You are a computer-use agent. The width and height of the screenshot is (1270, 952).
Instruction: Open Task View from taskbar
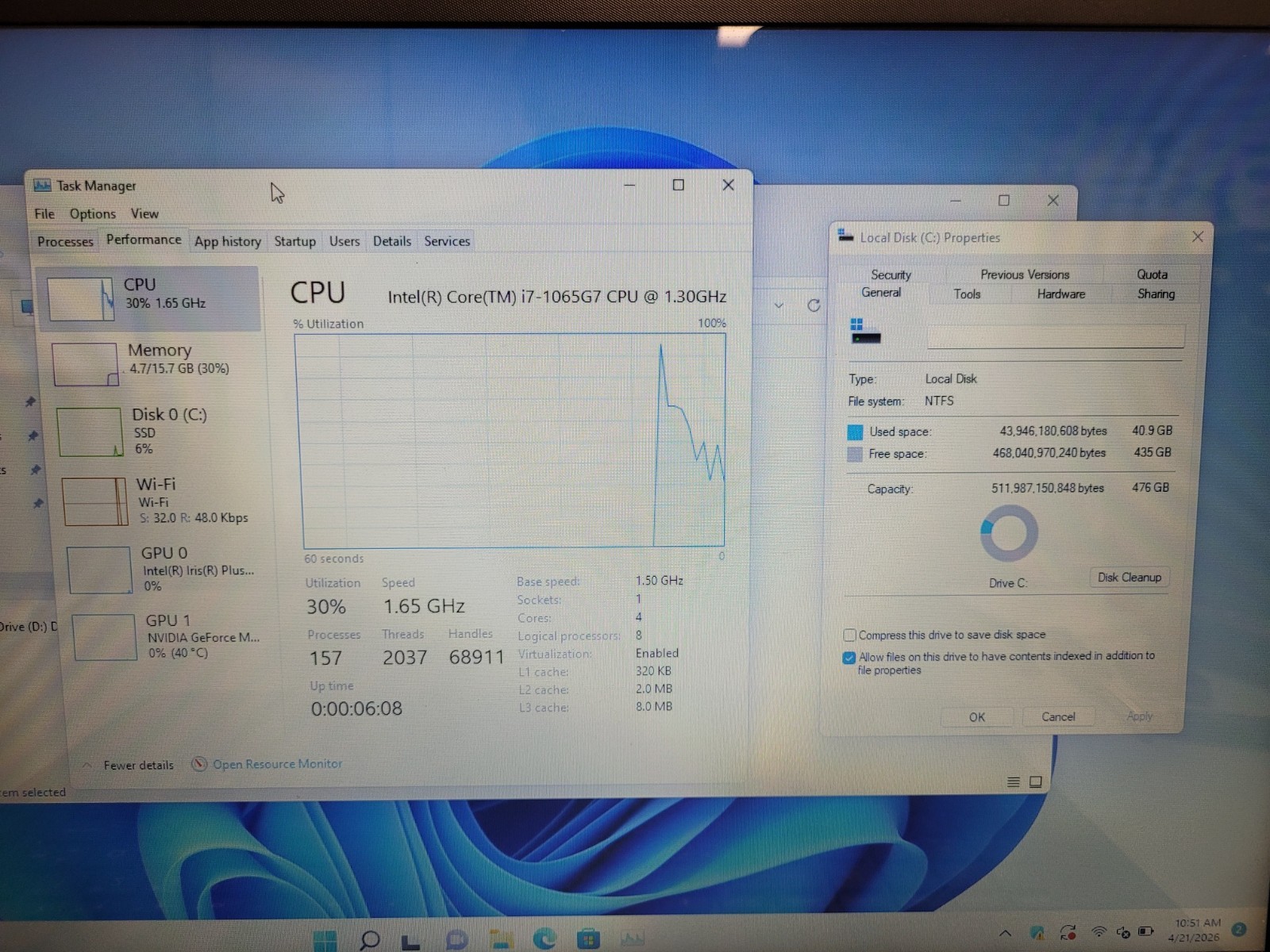tap(410, 942)
